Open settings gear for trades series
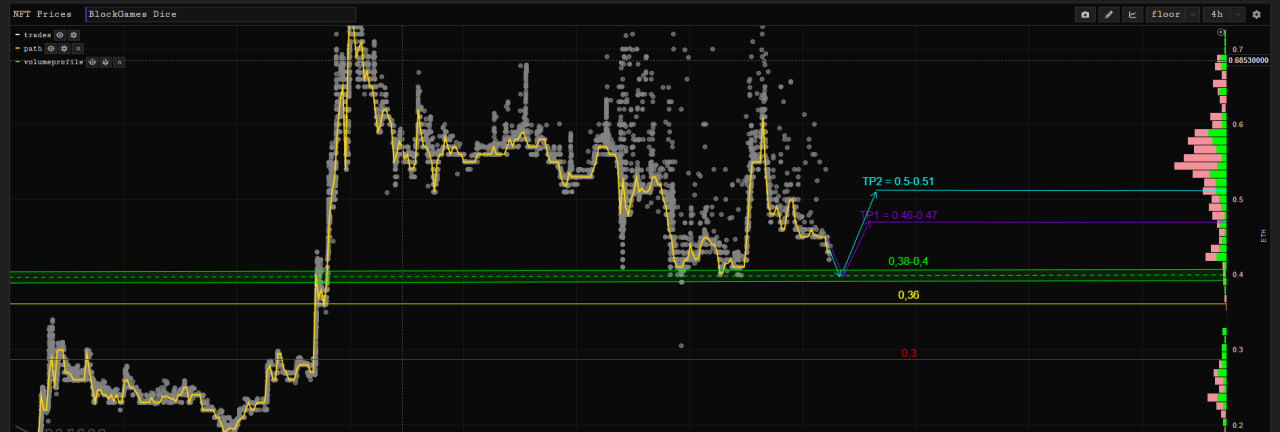This screenshot has width=1280, height=432. [73, 35]
